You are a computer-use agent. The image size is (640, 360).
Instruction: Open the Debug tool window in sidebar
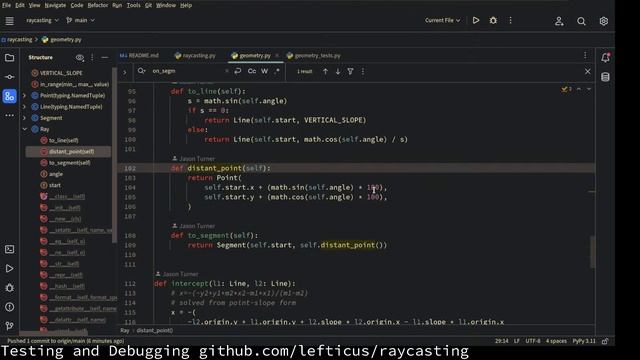point(9,288)
